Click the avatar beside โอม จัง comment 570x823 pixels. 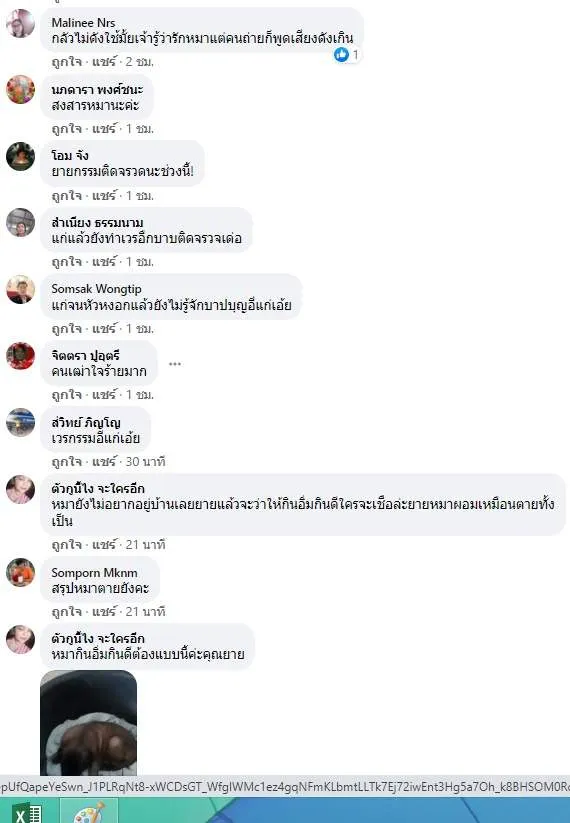point(20,156)
